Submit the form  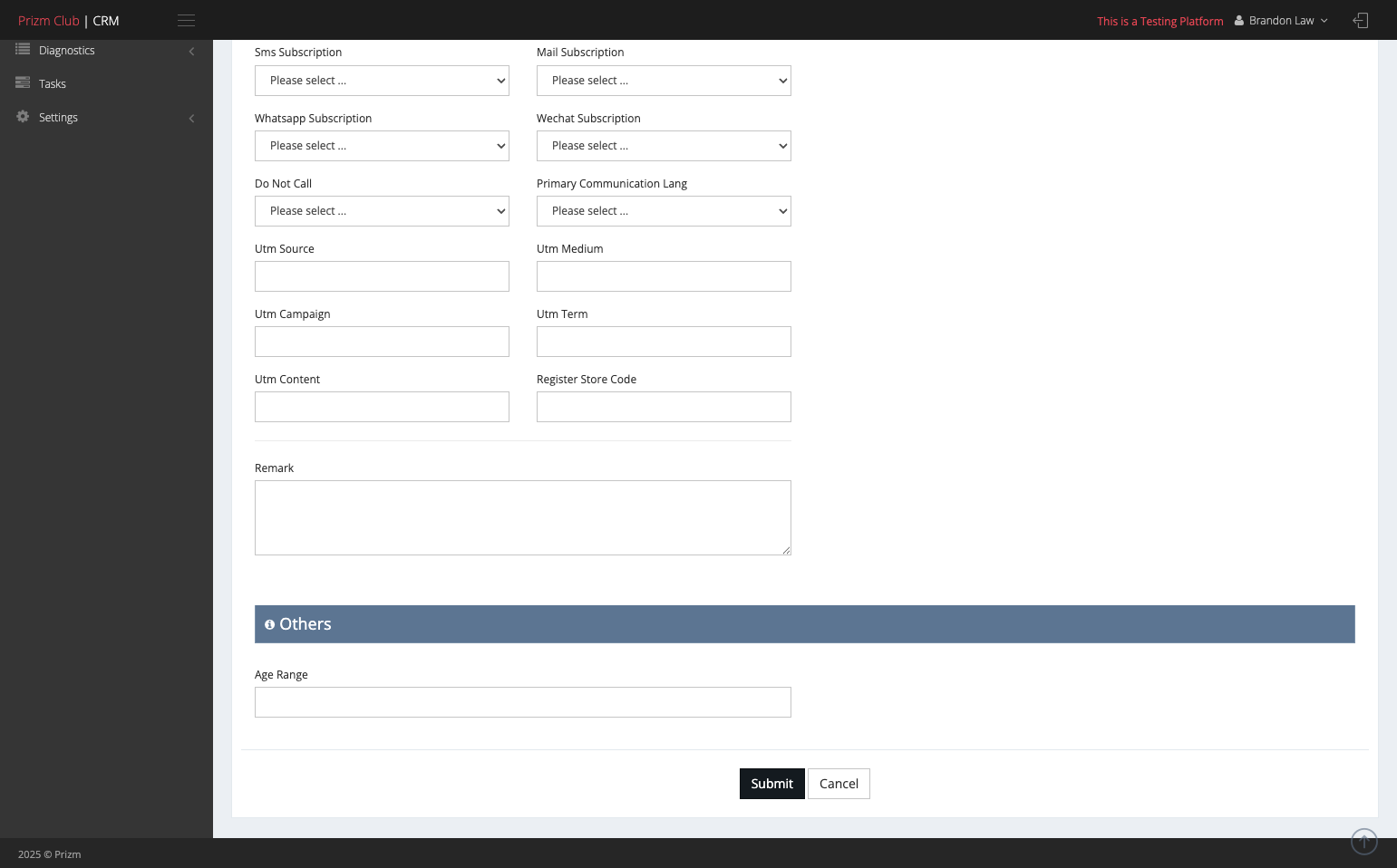[771, 784]
